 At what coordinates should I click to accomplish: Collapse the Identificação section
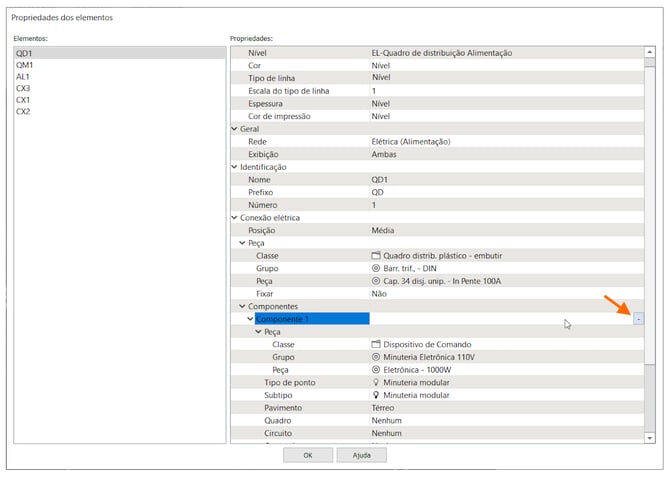point(235,167)
